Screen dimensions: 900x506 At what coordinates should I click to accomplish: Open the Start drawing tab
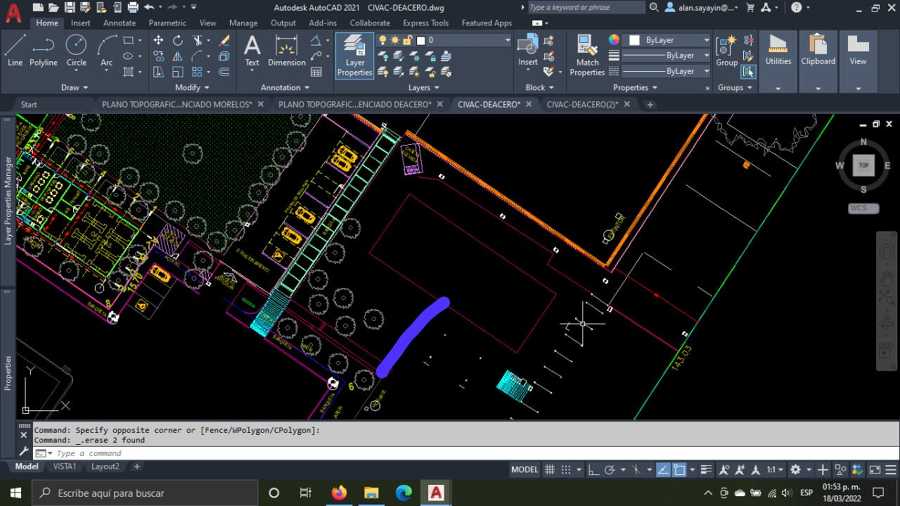pyautogui.click(x=29, y=104)
